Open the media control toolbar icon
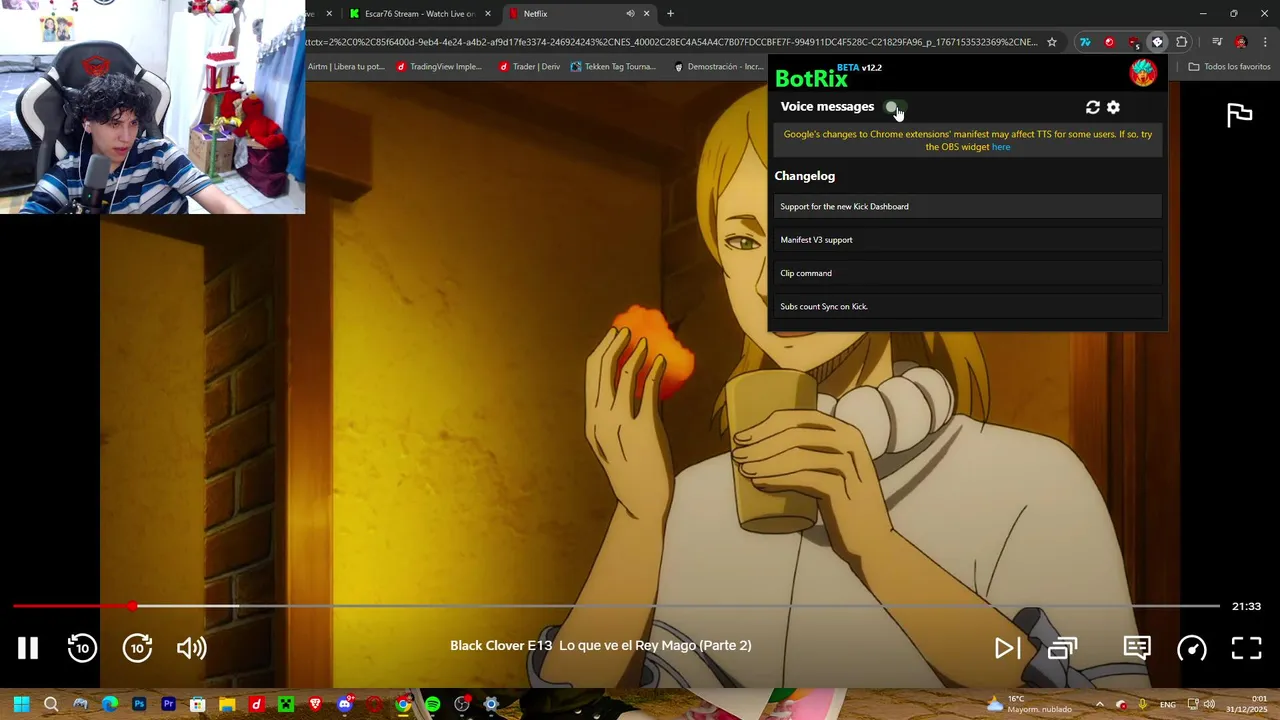 [1217, 42]
